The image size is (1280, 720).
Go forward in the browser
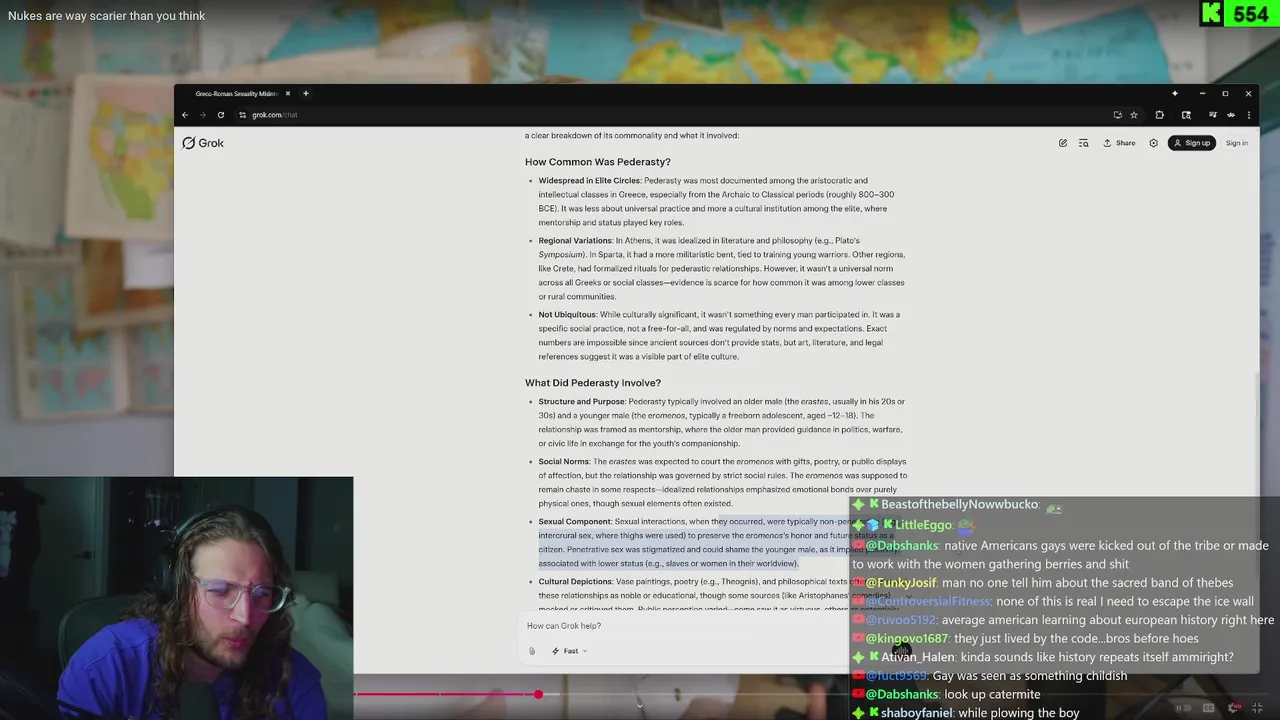pos(202,115)
